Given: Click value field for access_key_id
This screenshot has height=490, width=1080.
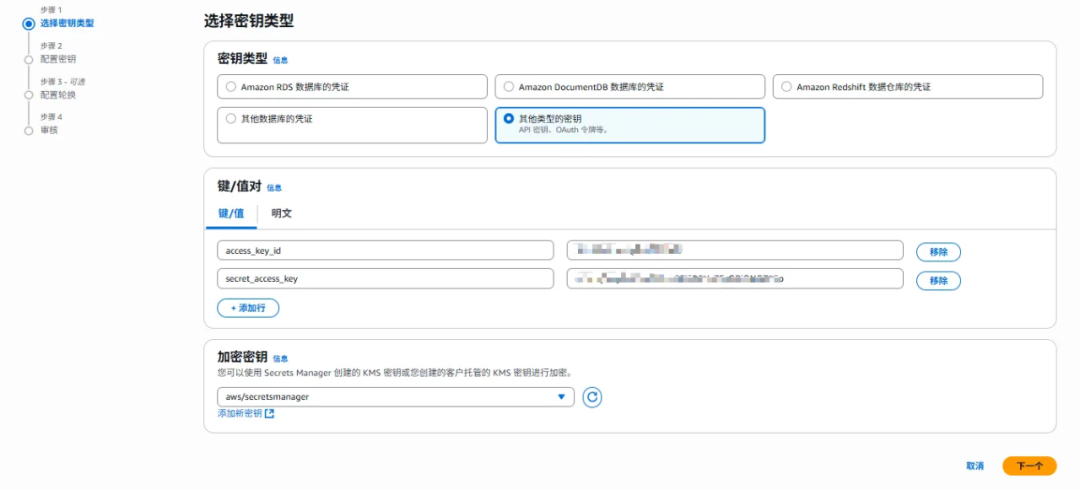Looking at the screenshot, I should click(x=735, y=250).
